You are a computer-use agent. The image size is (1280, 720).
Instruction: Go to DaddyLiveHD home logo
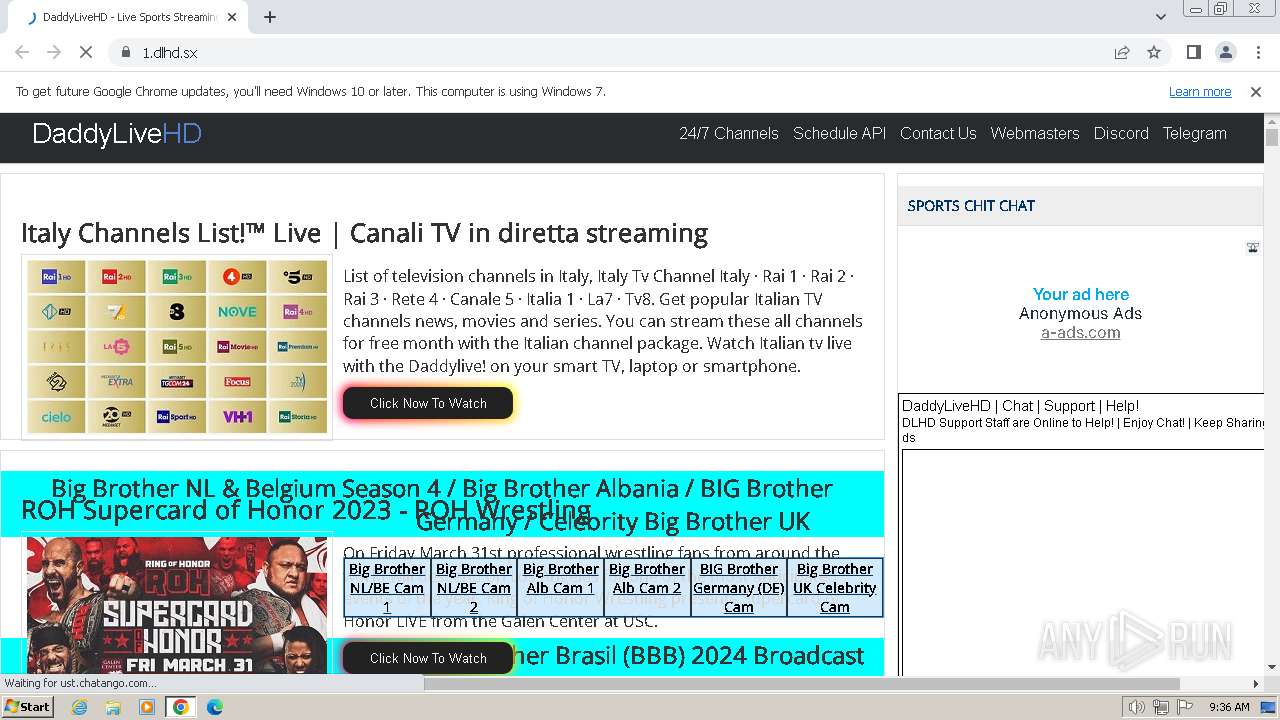tap(117, 134)
